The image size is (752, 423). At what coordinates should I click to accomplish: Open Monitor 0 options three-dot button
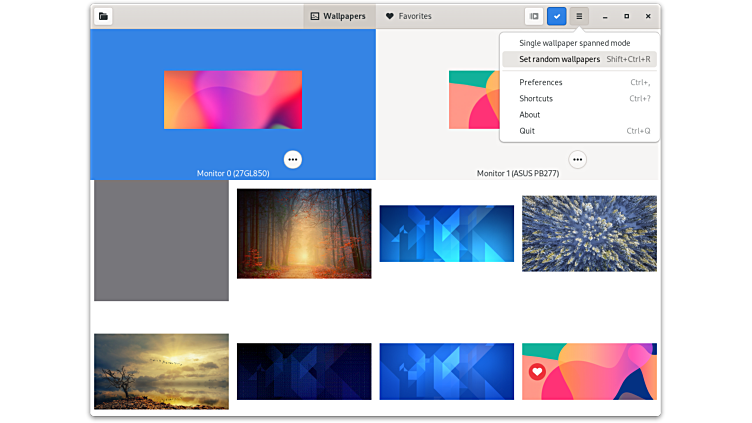click(x=292, y=159)
